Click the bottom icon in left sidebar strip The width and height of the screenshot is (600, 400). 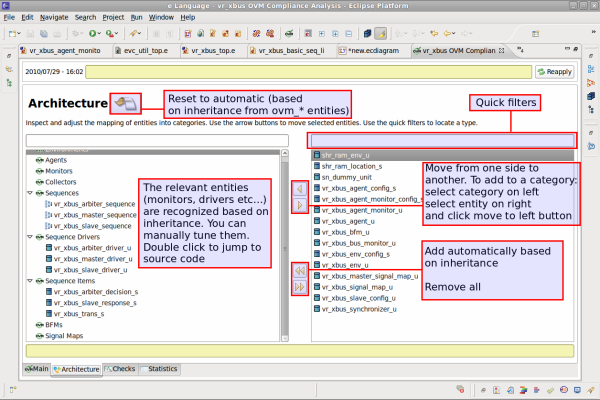tap(9, 83)
